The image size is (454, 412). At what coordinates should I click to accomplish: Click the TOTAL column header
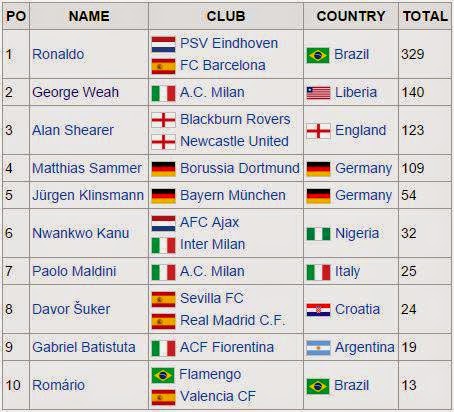425,16
